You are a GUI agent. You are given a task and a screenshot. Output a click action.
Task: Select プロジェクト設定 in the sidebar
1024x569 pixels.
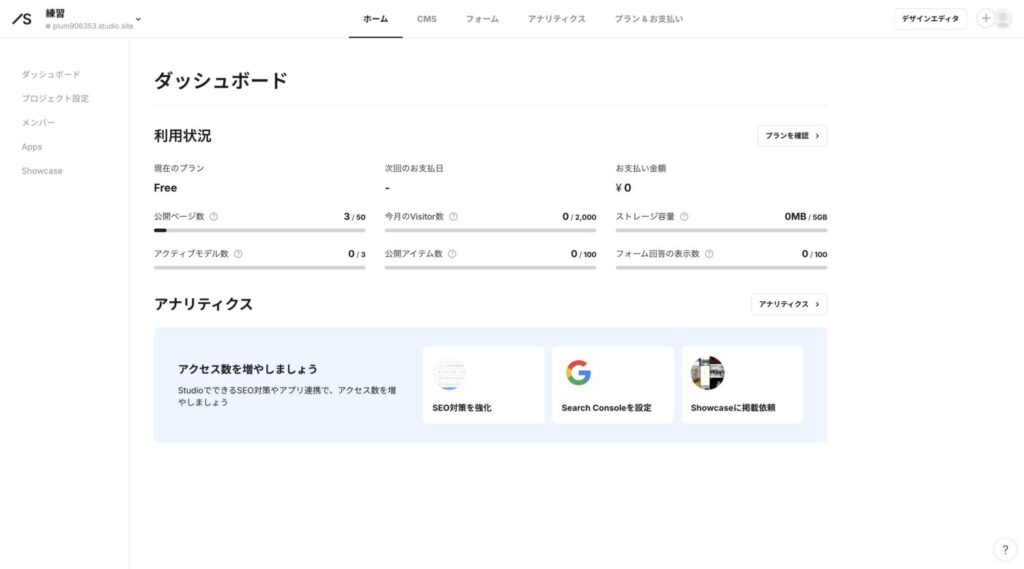coord(55,99)
